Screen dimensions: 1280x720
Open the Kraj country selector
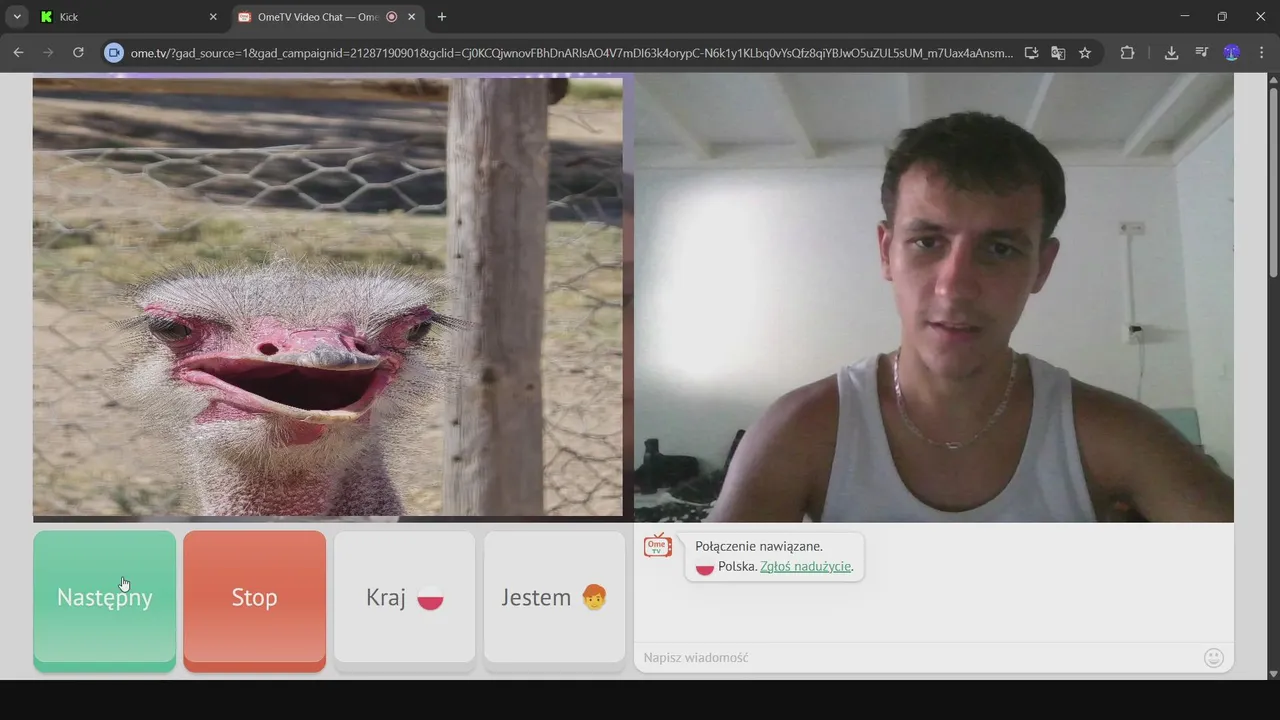[x=404, y=597]
